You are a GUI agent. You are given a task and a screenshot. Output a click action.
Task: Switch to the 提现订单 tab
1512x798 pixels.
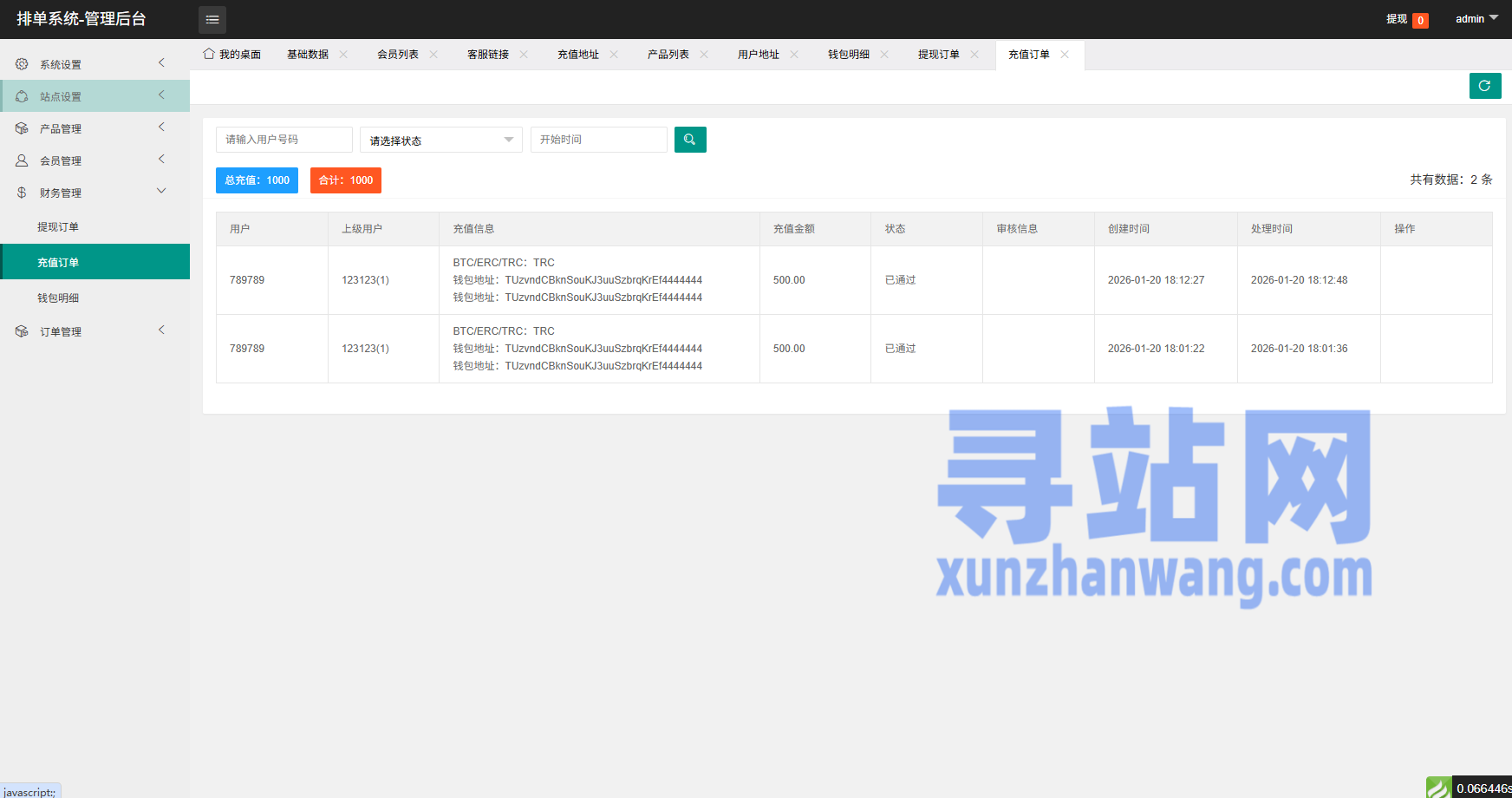point(938,54)
